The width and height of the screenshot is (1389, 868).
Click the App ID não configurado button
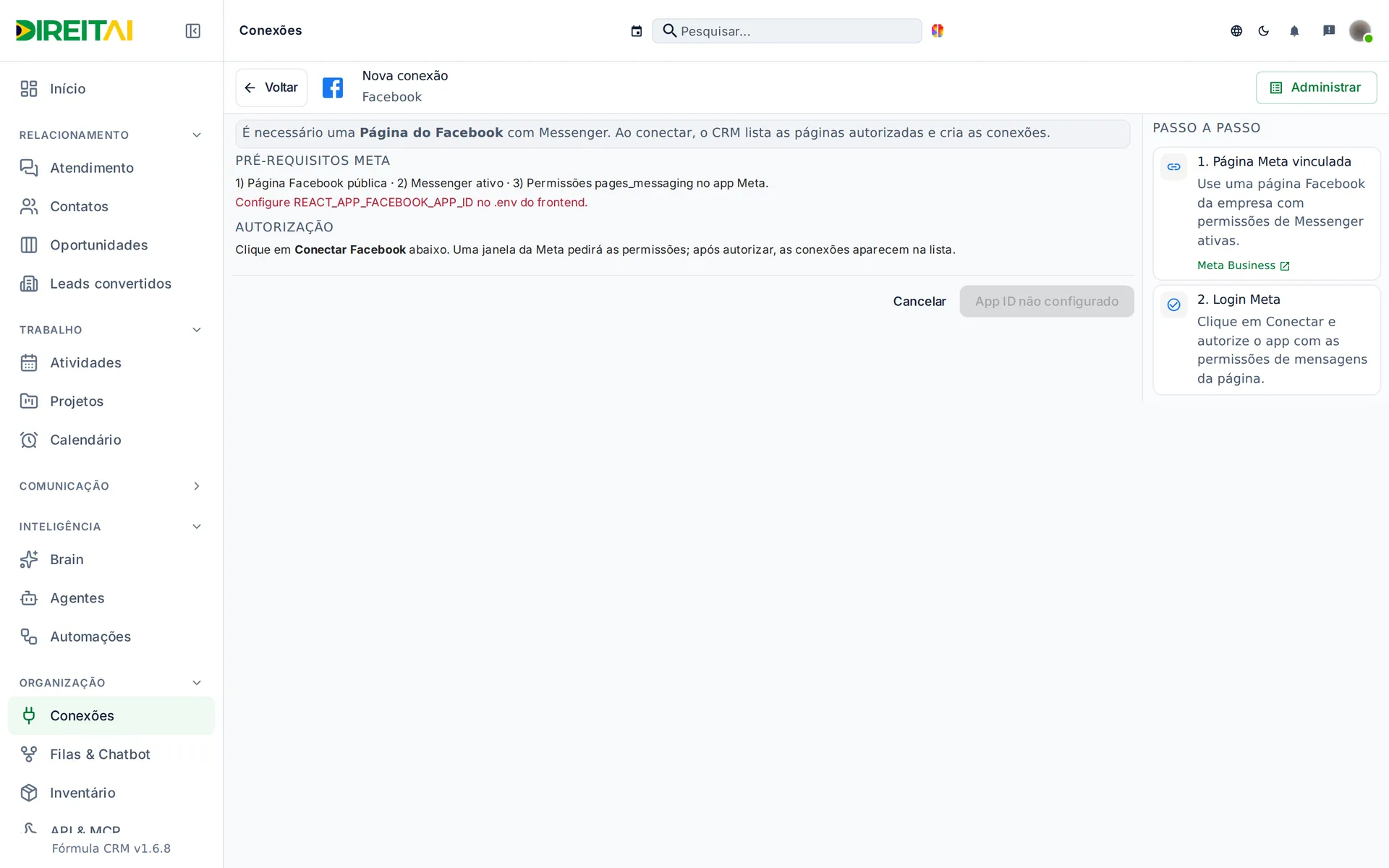point(1046,302)
